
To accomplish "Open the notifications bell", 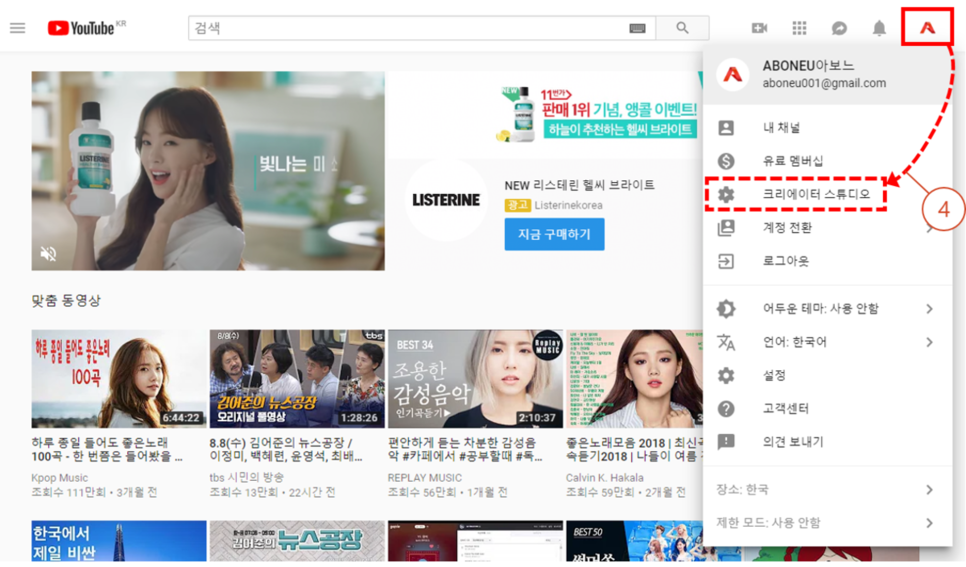I will click(879, 28).
